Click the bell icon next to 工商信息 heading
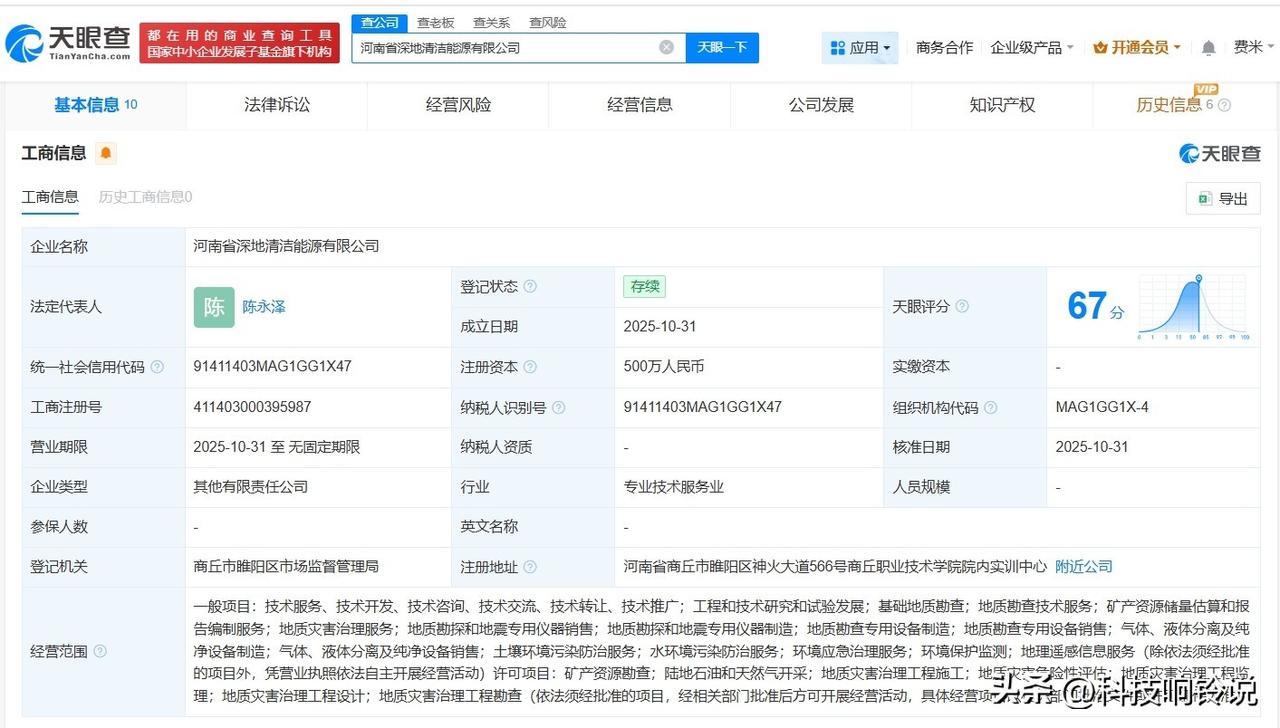The height and width of the screenshot is (728, 1280). click(105, 153)
